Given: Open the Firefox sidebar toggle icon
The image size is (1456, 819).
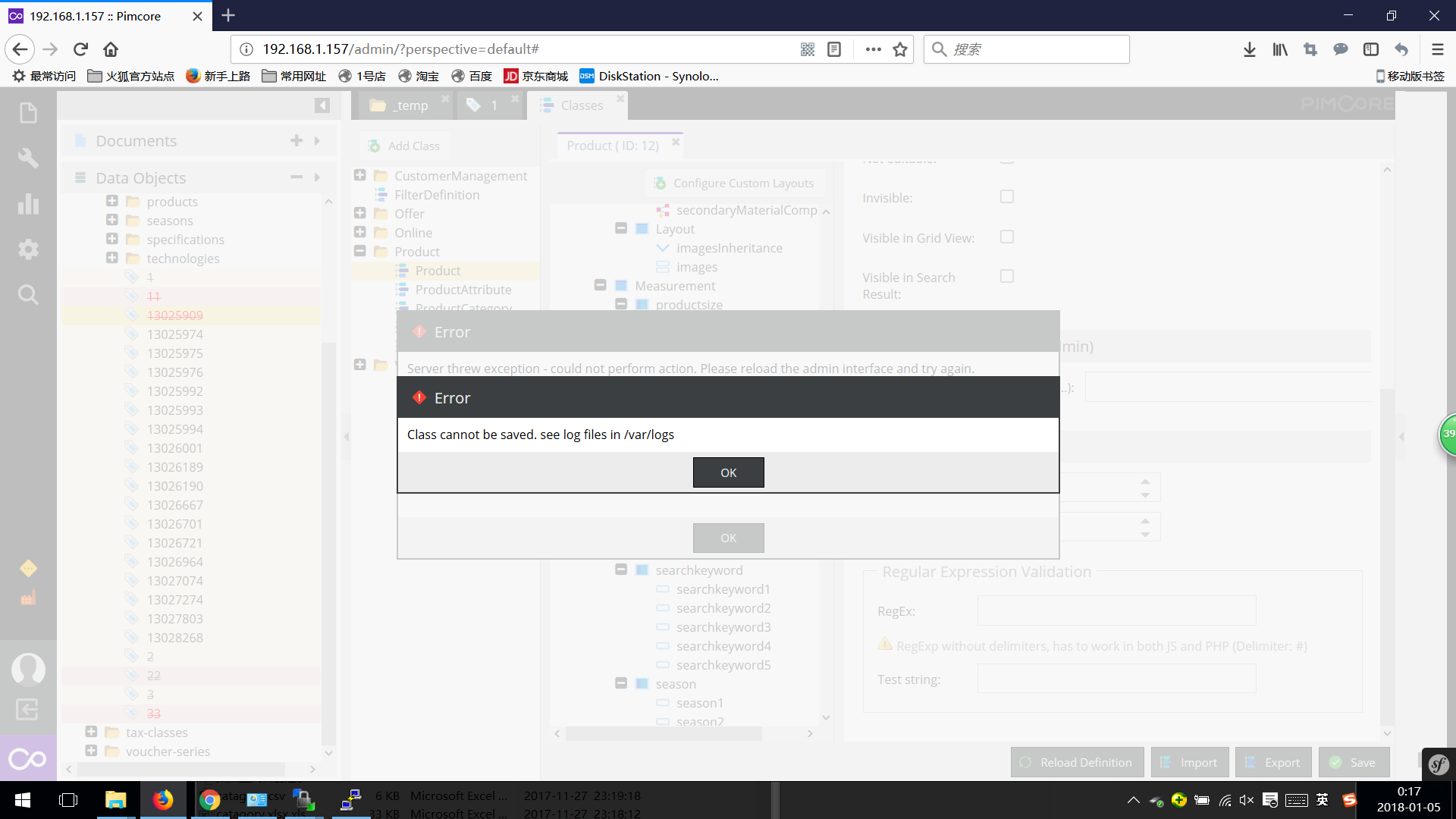Looking at the screenshot, I should pyautogui.click(x=1371, y=49).
